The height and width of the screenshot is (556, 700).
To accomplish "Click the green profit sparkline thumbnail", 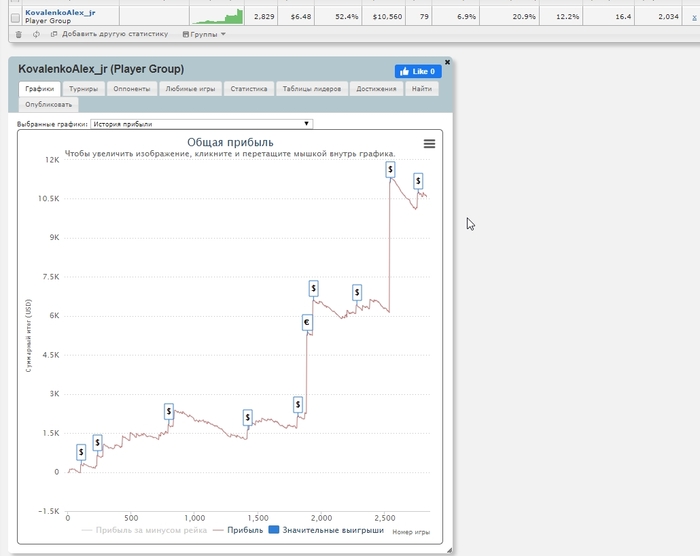I will pyautogui.click(x=217, y=17).
